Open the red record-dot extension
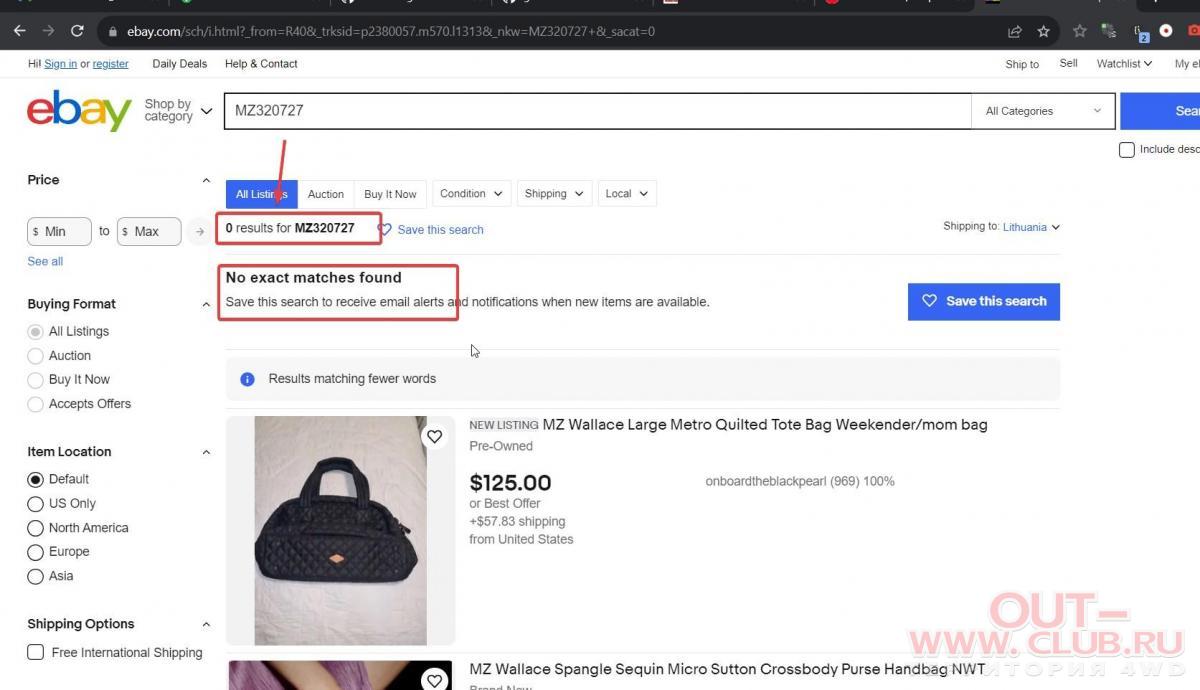This screenshot has height=690, width=1200. (x=1165, y=32)
